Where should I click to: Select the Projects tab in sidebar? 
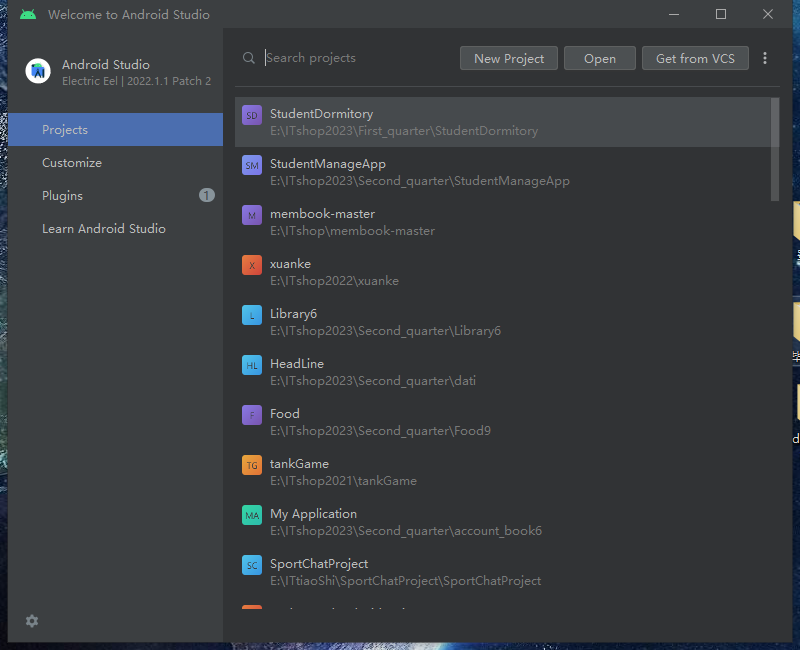(x=115, y=130)
